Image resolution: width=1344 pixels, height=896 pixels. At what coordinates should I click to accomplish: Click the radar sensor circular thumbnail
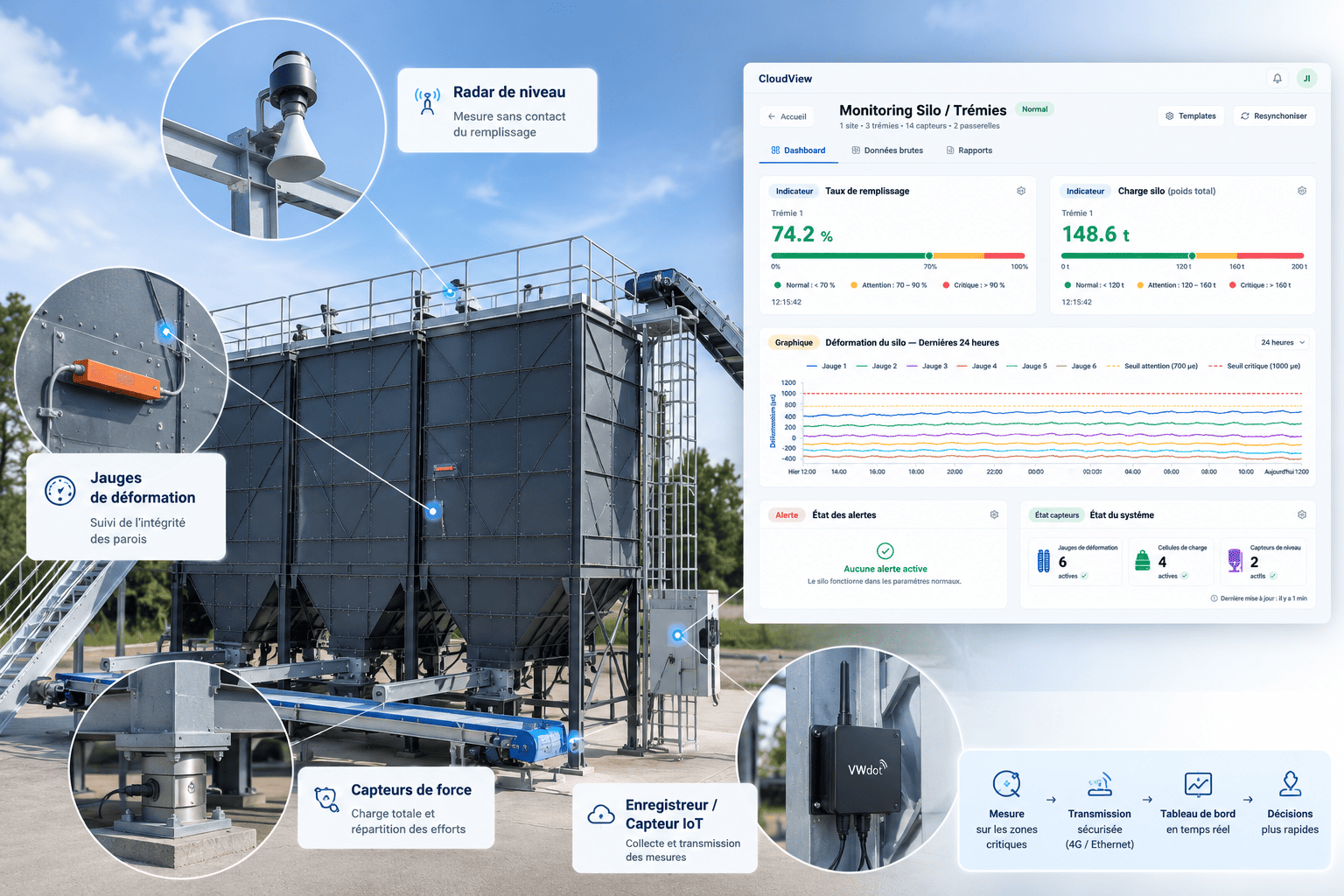click(274, 127)
